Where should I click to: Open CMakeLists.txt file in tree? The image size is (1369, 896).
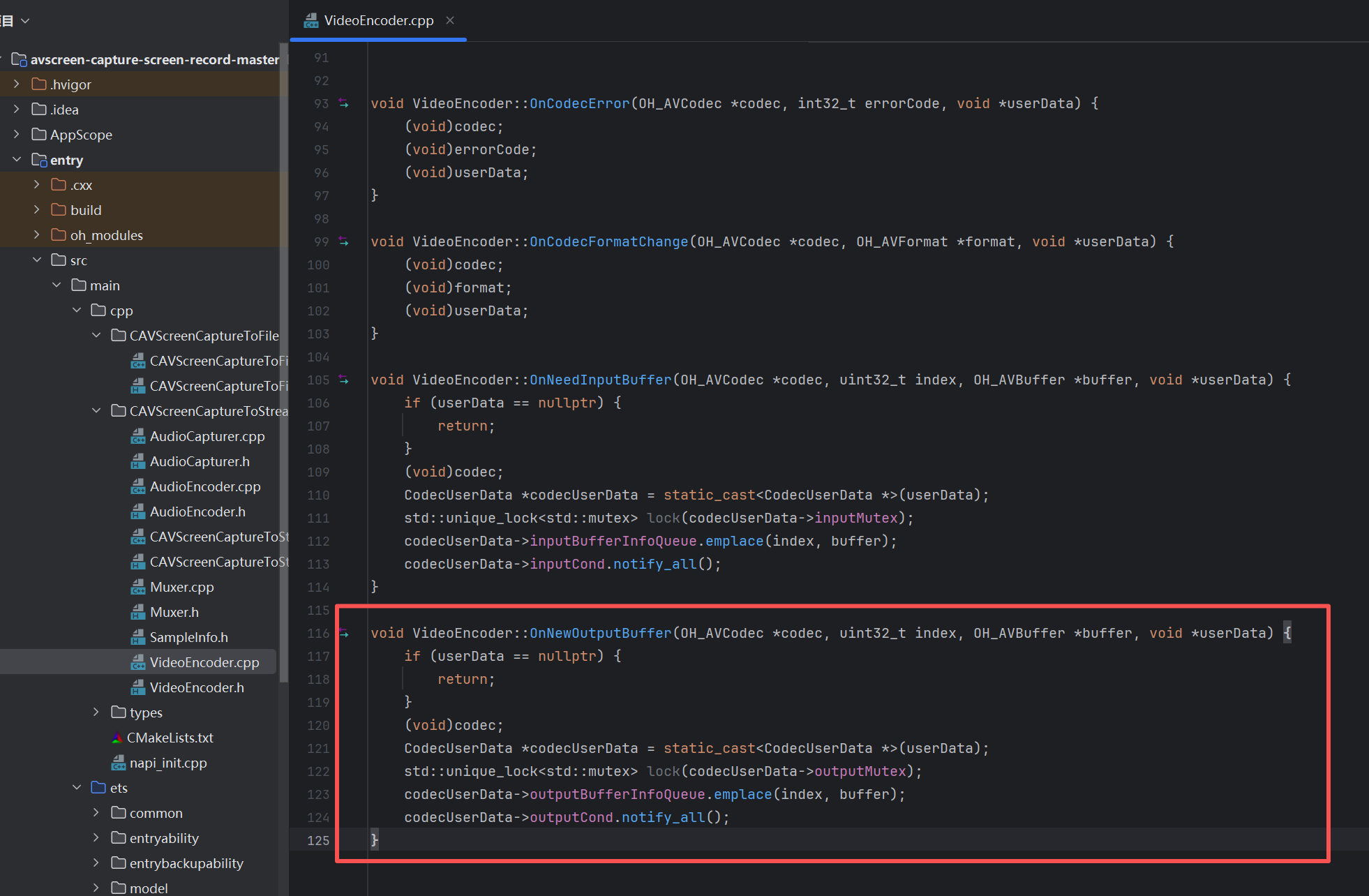[170, 738]
